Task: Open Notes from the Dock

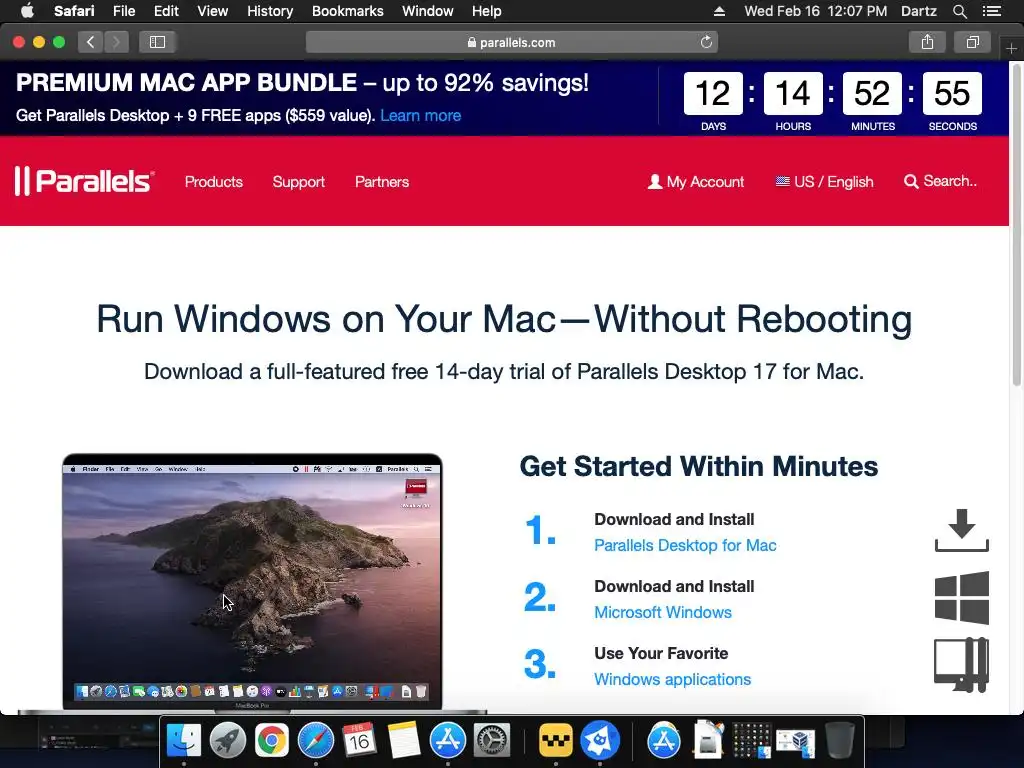Action: (404, 740)
